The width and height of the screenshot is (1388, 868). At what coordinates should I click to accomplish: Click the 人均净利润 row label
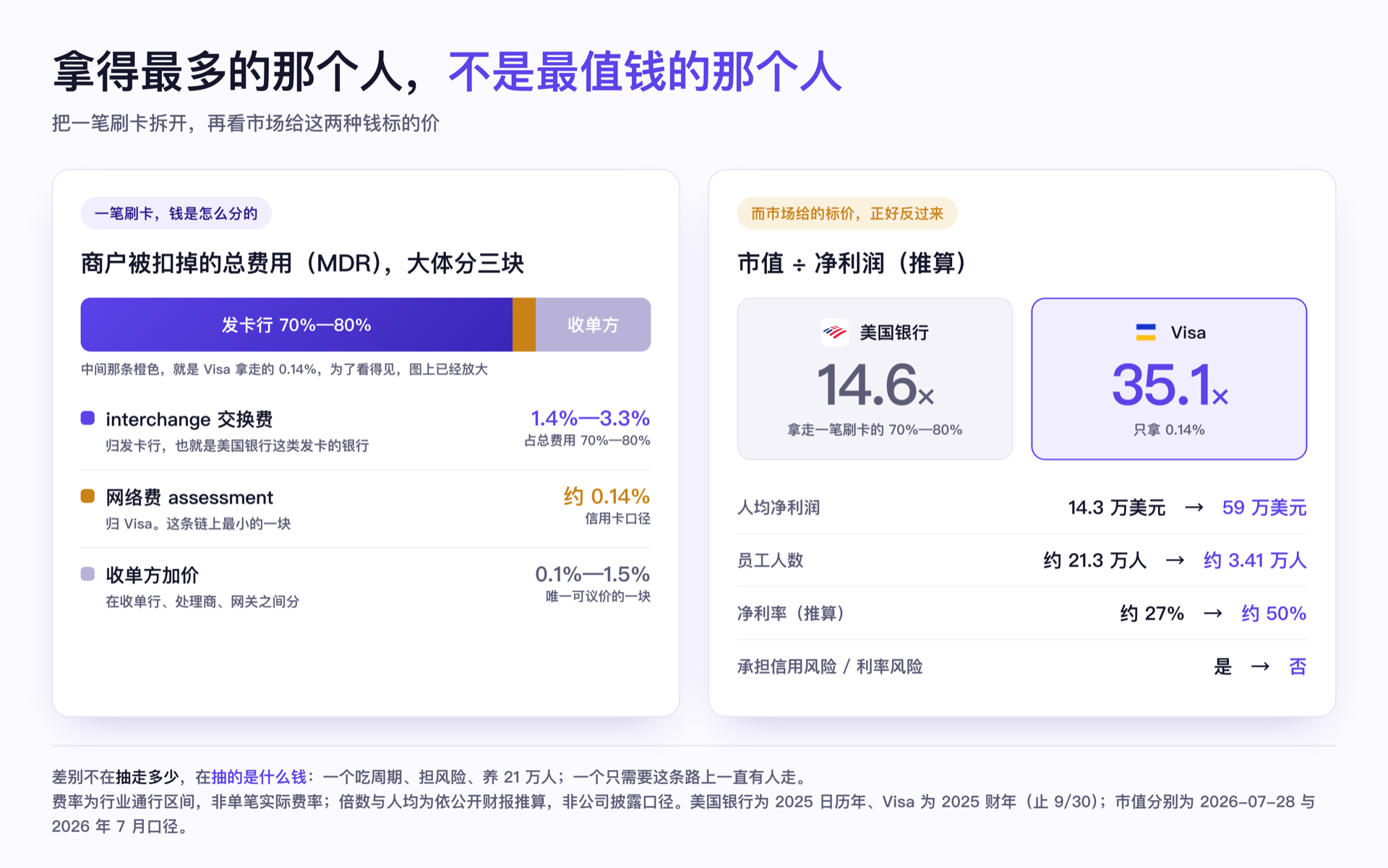tap(779, 507)
